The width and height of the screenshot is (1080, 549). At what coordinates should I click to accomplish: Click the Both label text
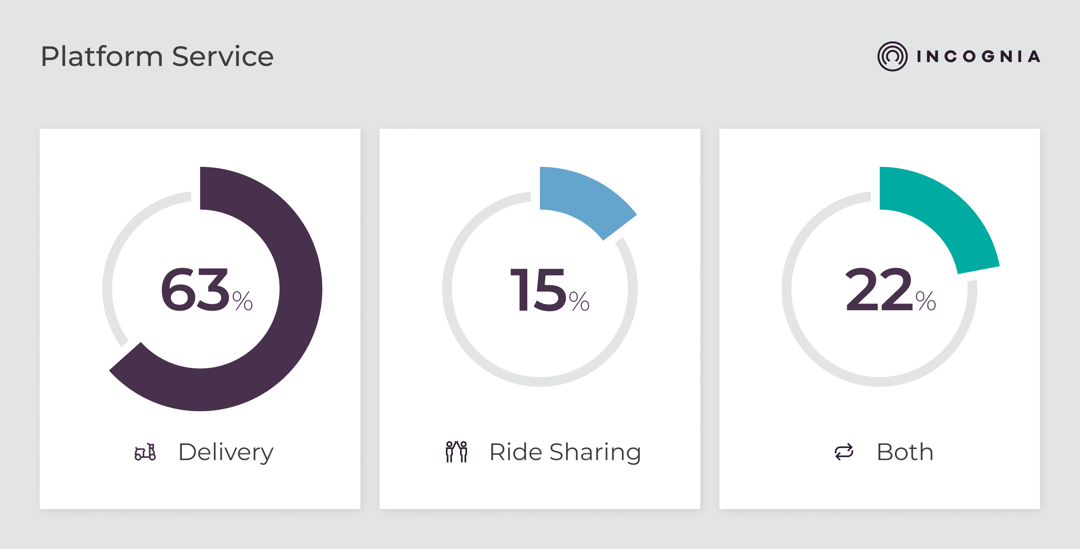coord(905,452)
